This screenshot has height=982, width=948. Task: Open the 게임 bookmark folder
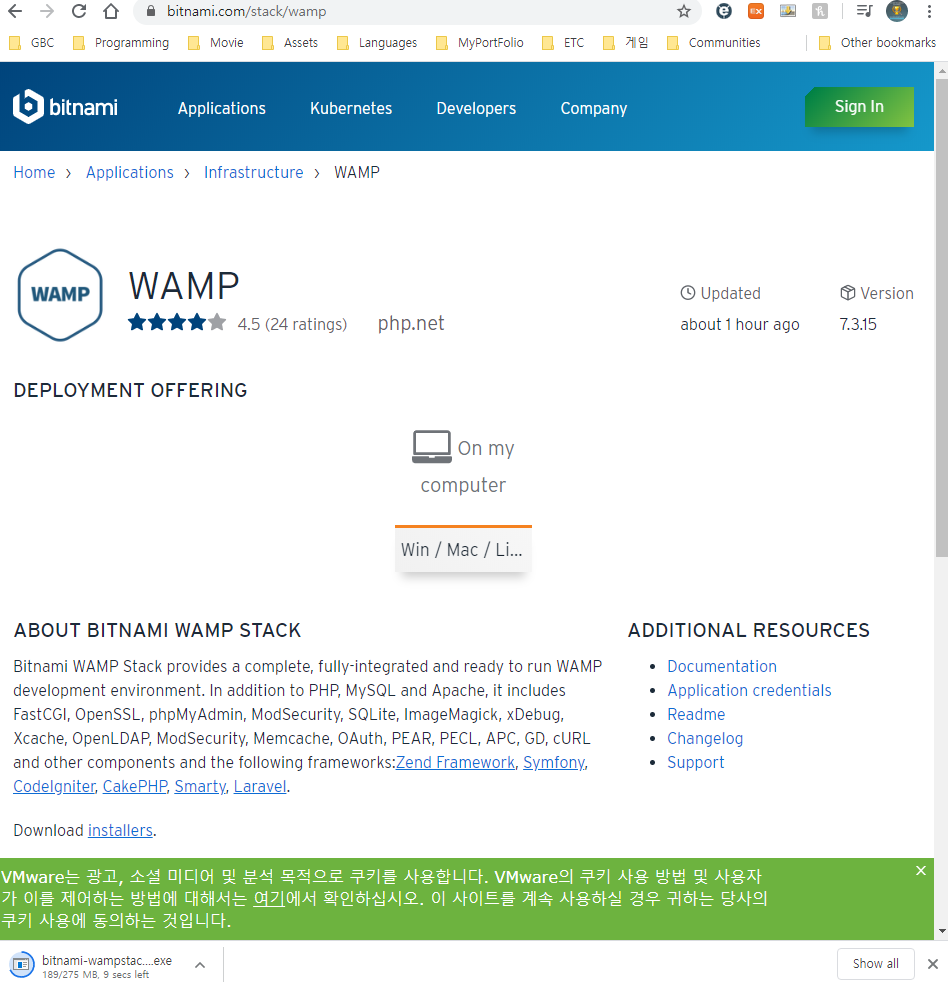[x=626, y=43]
